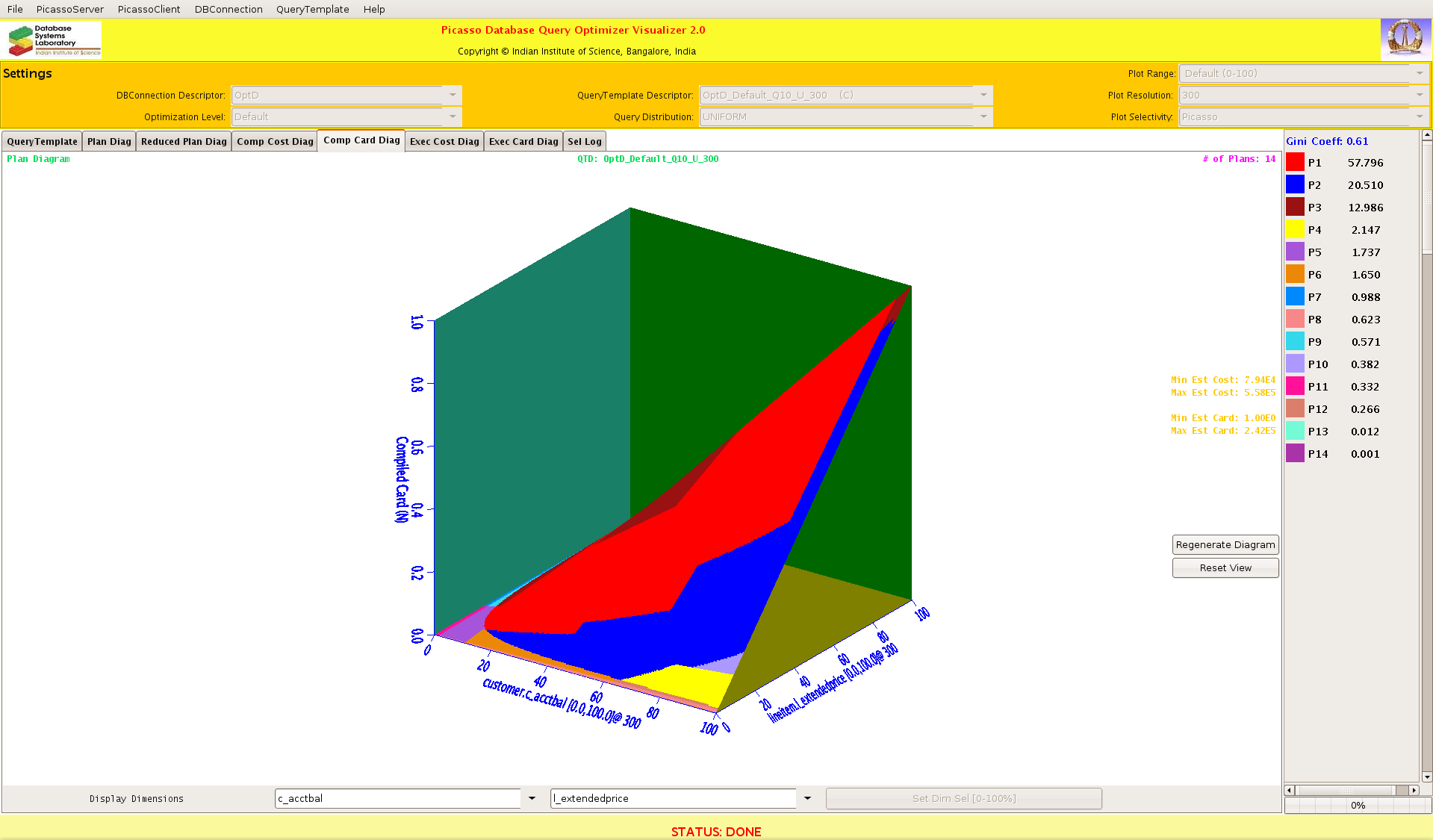
Task: Open the PicassoServer menu
Action: (x=70, y=9)
